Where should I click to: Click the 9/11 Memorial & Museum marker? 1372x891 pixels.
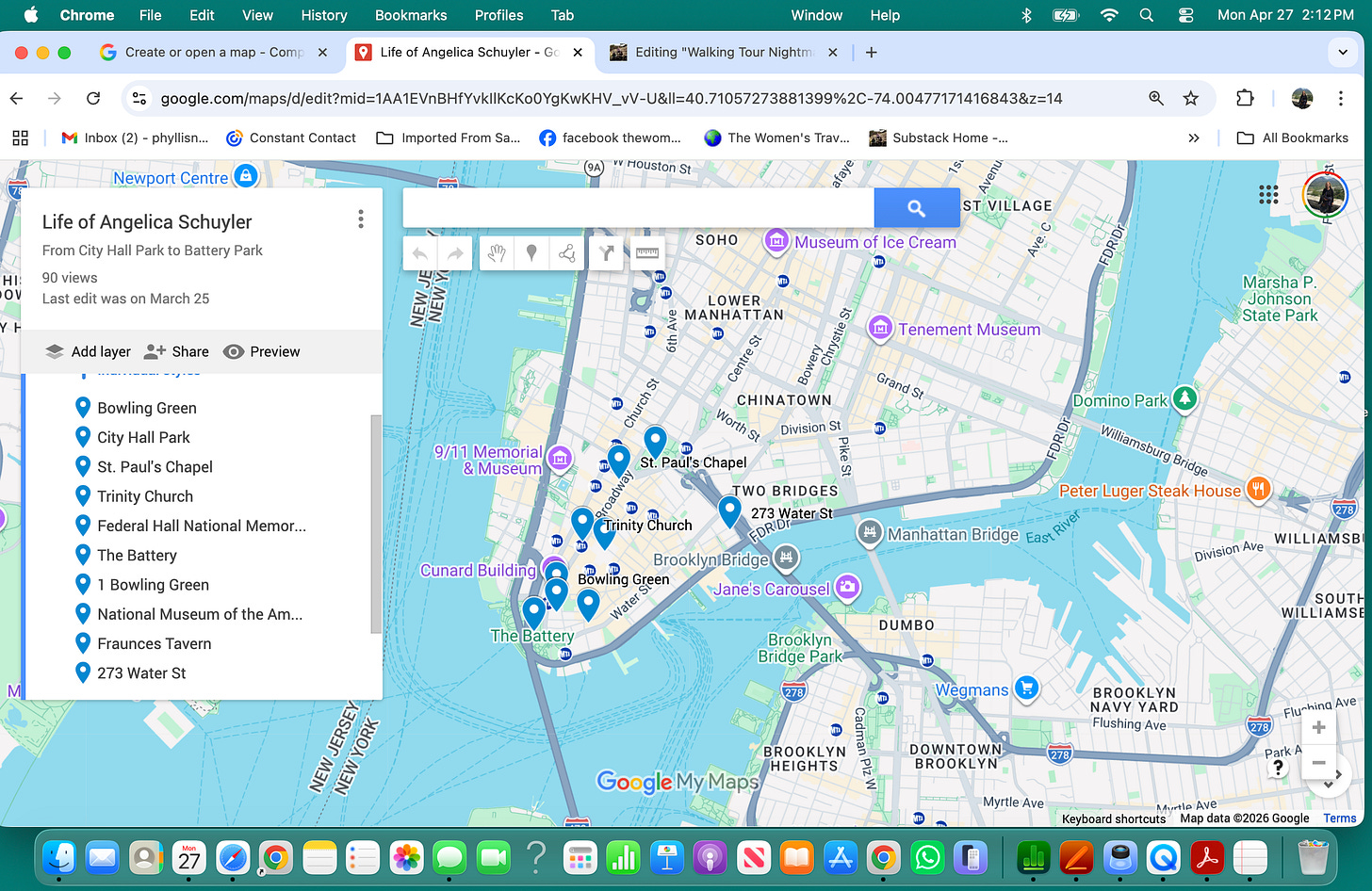pos(560,460)
